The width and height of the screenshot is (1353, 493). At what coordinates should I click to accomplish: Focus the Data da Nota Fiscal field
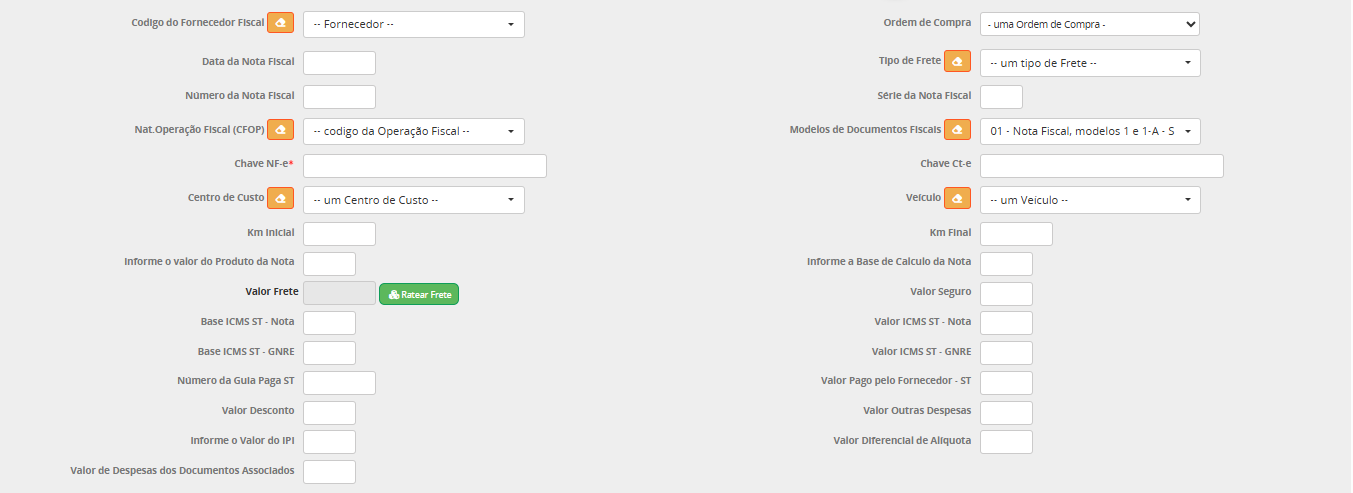tap(339, 63)
